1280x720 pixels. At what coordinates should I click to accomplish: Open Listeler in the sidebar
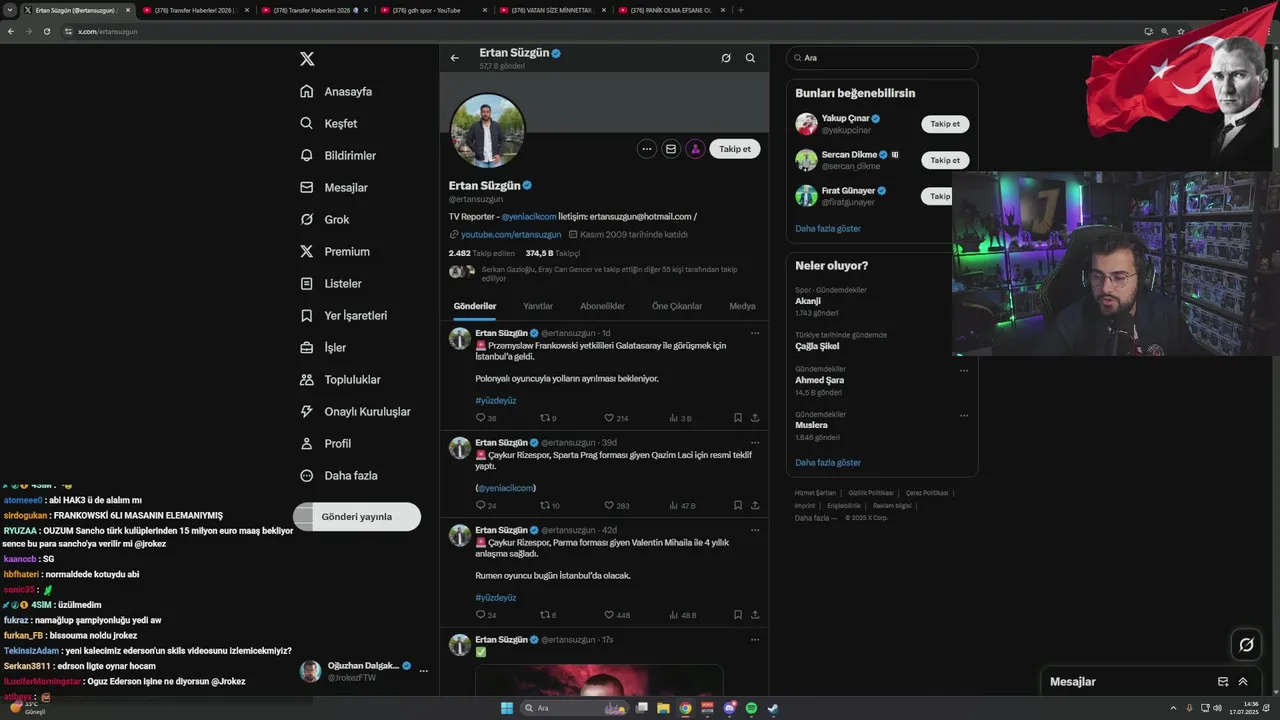tap(331, 283)
